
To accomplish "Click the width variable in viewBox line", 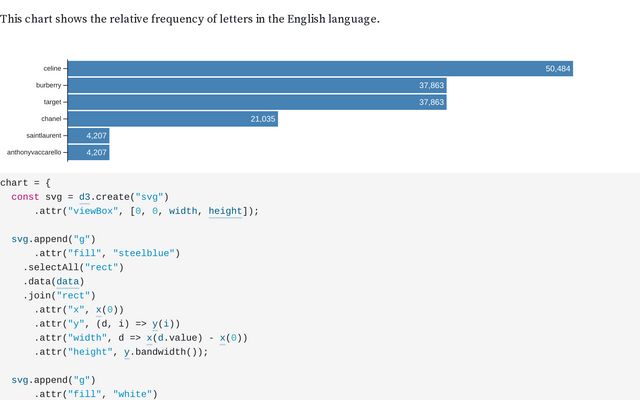I will point(183,211).
